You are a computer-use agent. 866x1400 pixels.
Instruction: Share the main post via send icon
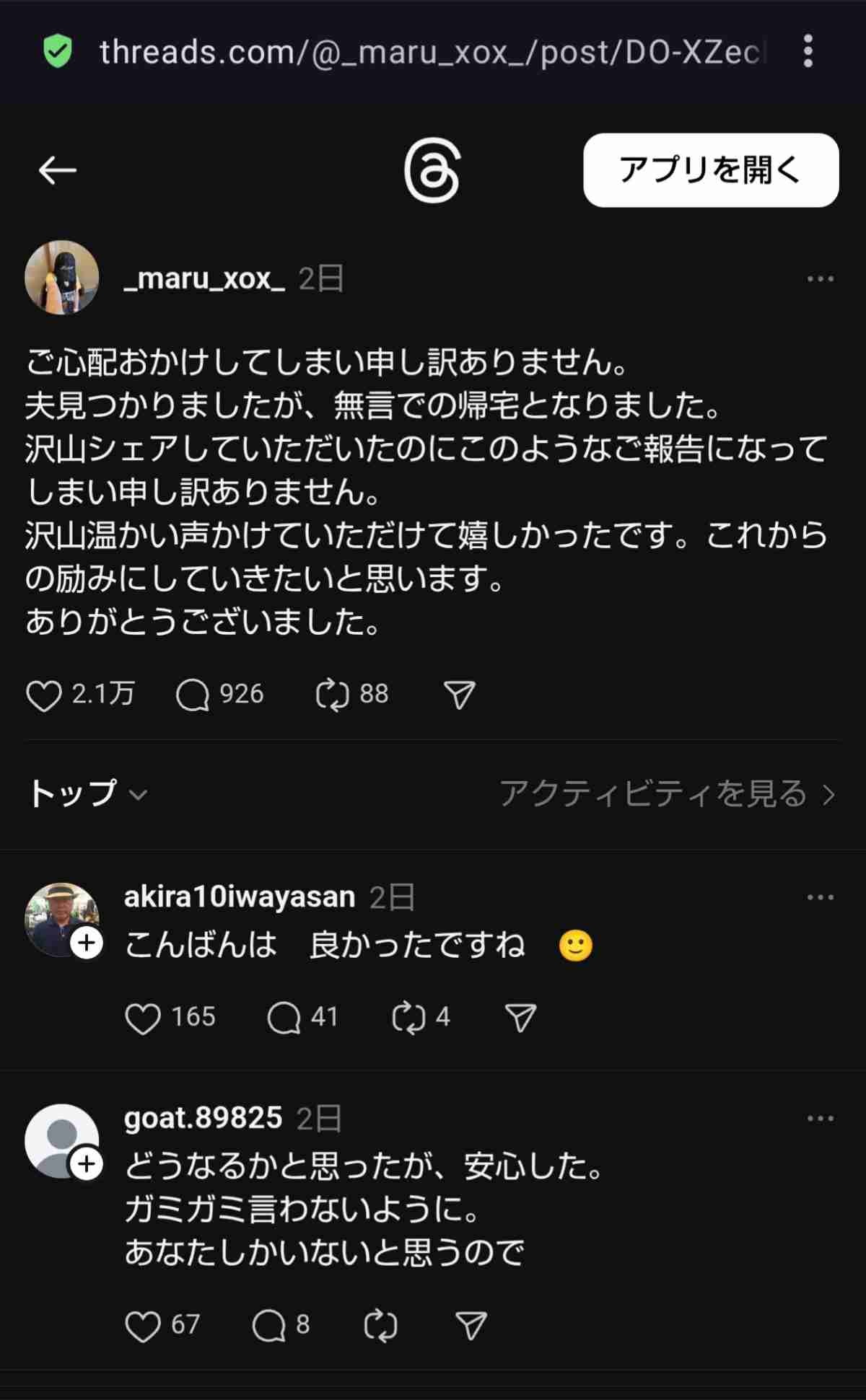[x=459, y=695]
